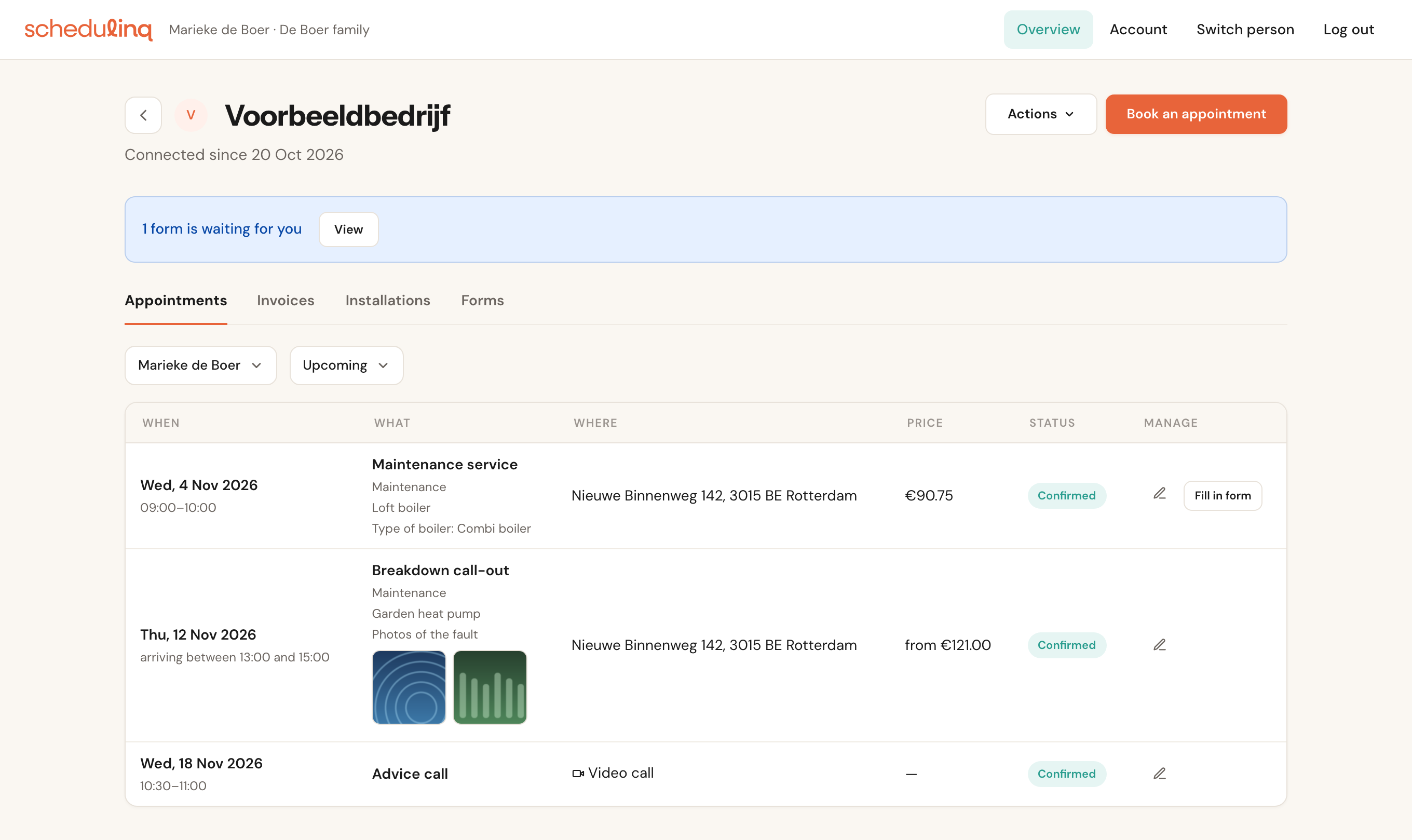Click Log out
Screen dimensions: 1412x840
click(1349, 30)
